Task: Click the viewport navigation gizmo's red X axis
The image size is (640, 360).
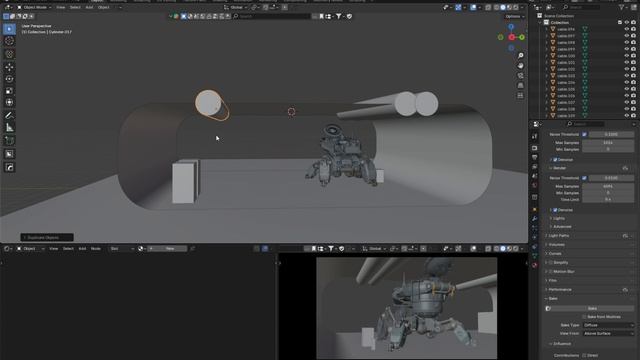Action: [511, 37]
